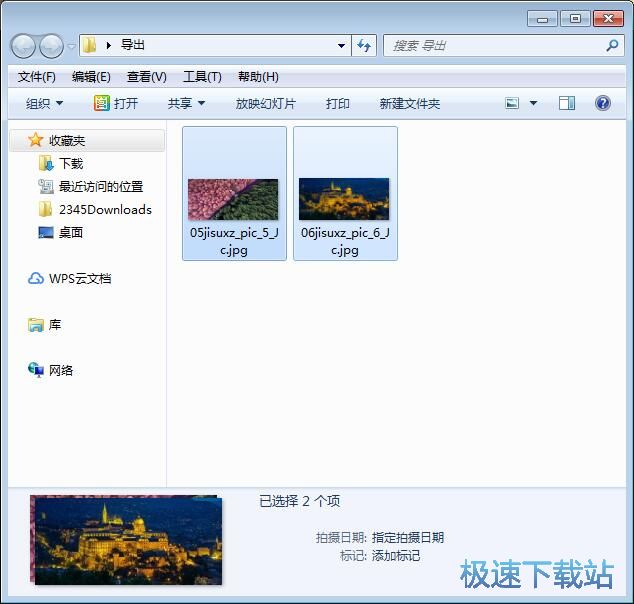Click the folder icon in address bar
The height and width of the screenshot is (604, 634).
[x=89, y=45]
